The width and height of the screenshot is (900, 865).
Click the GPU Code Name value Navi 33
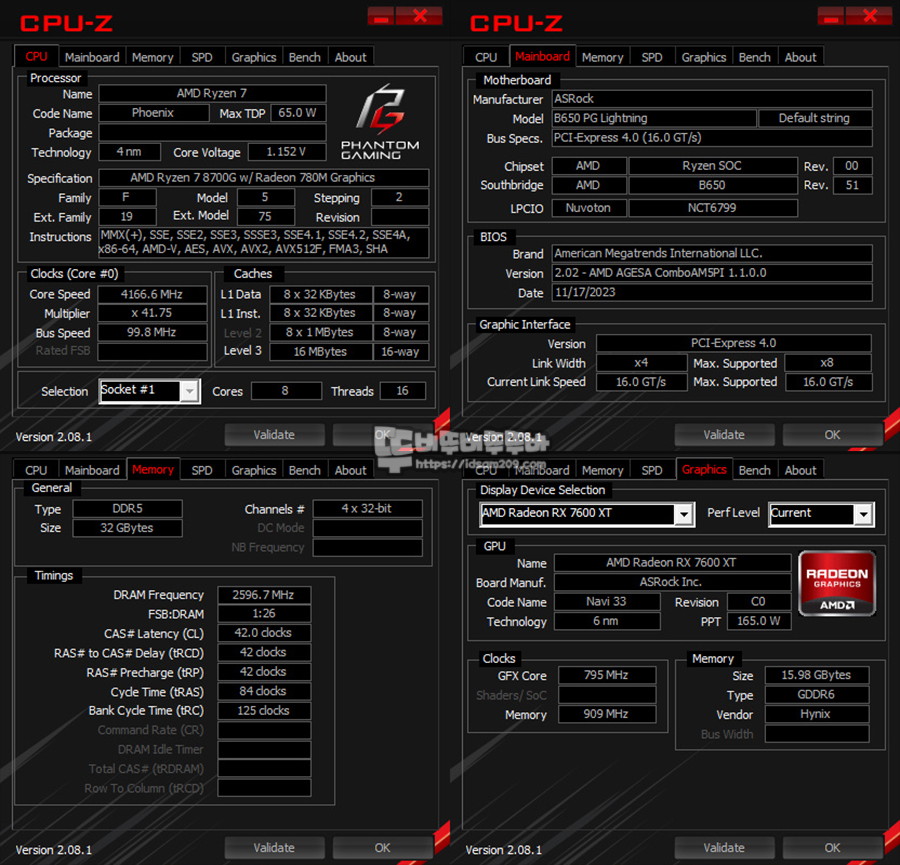tap(607, 602)
